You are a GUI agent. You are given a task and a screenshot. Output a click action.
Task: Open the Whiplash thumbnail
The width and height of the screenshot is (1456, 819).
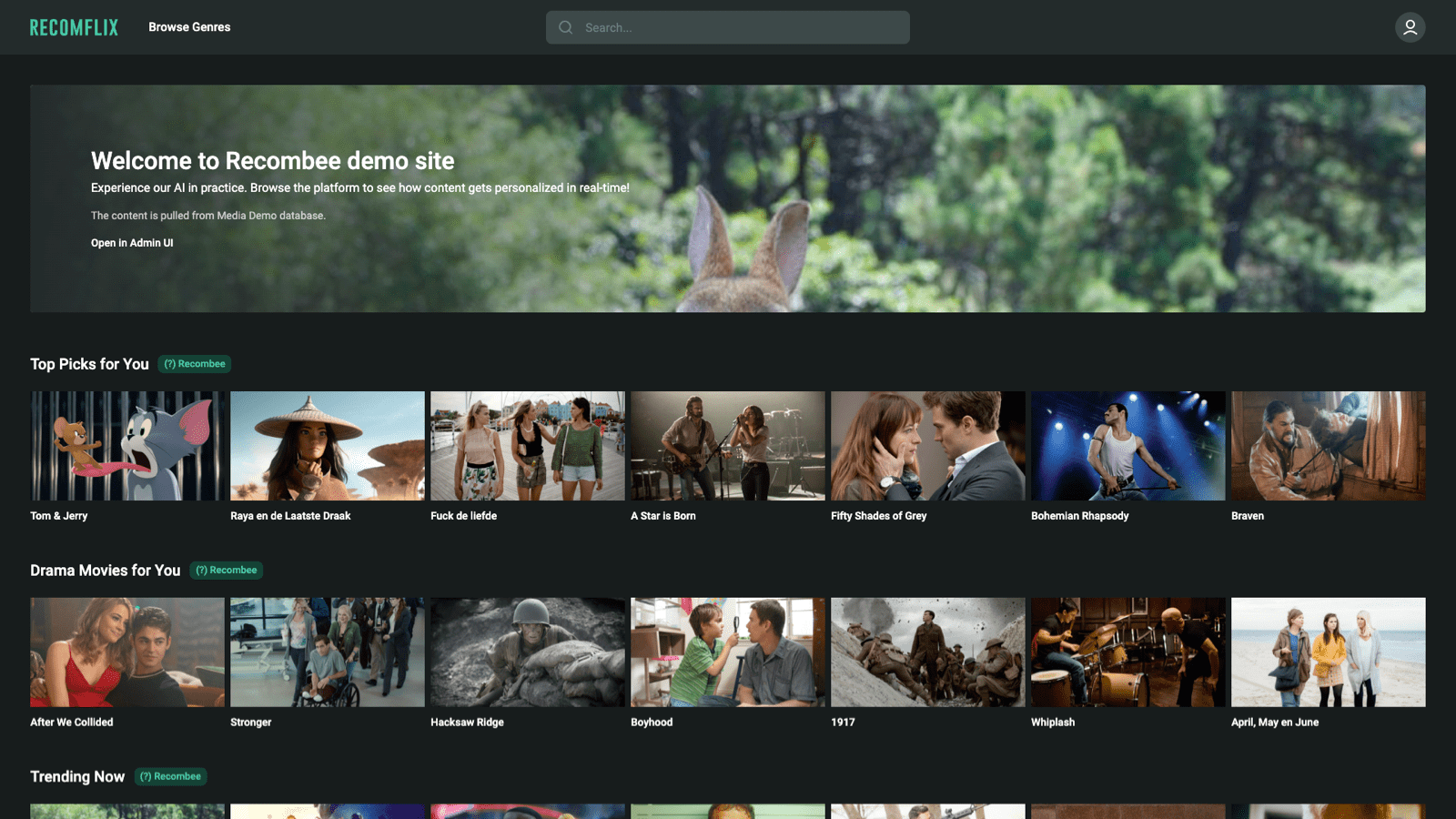coord(1128,652)
